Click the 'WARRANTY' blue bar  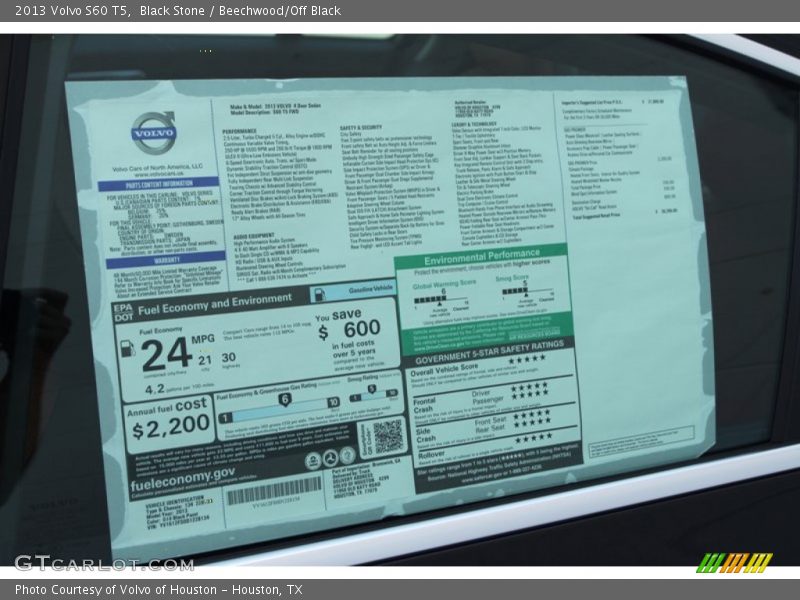[x=166, y=260]
